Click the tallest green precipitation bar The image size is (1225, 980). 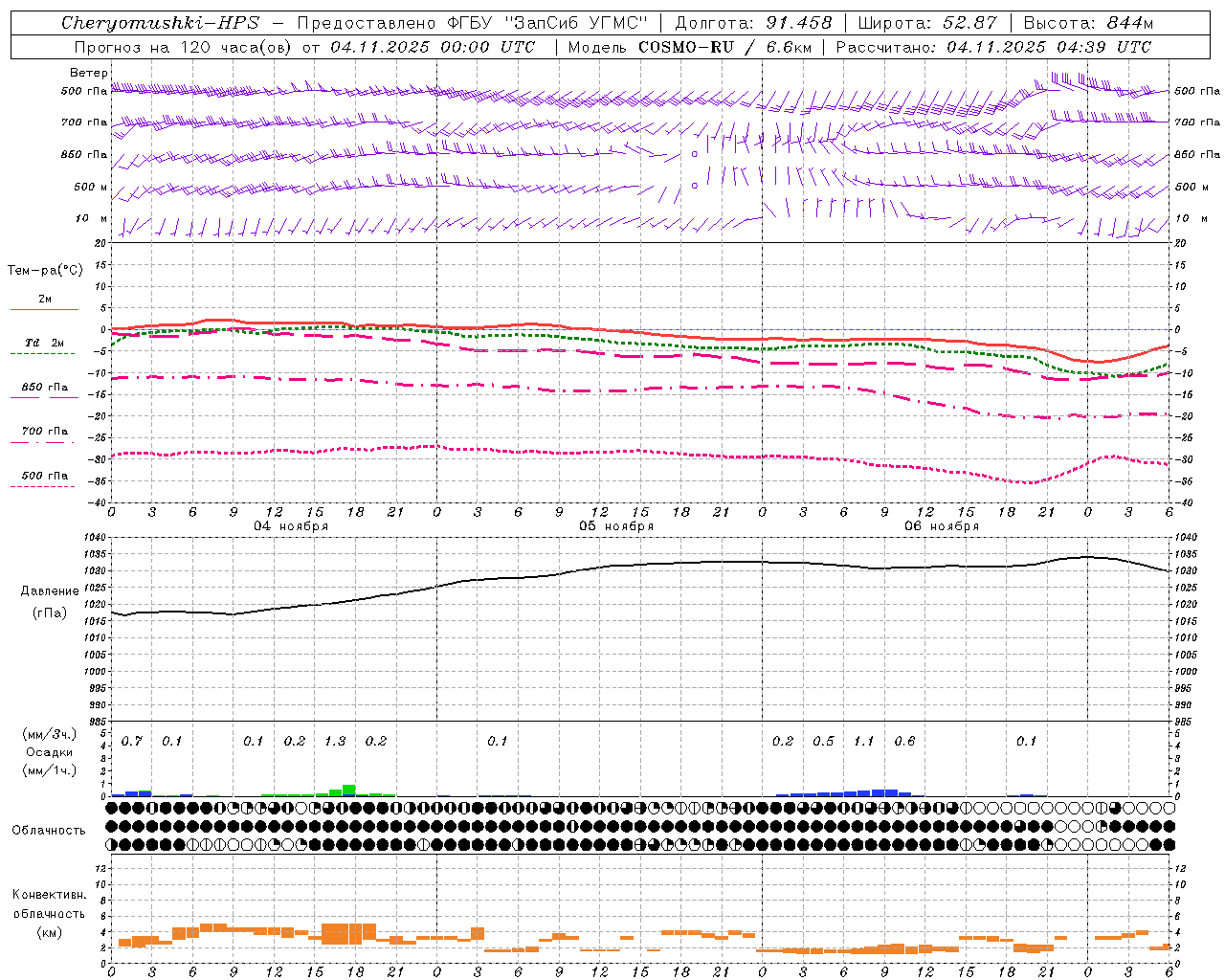click(349, 791)
